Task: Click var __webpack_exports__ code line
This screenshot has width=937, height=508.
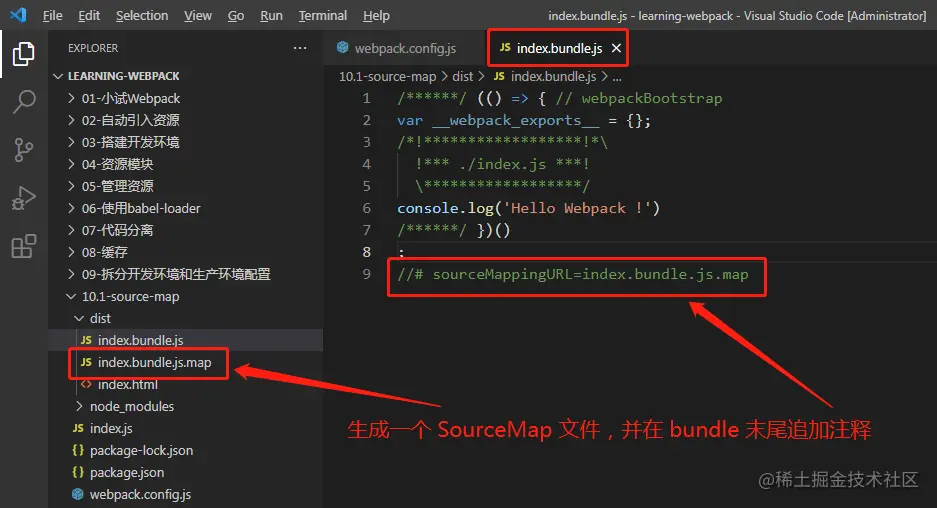Action: click(523, 120)
